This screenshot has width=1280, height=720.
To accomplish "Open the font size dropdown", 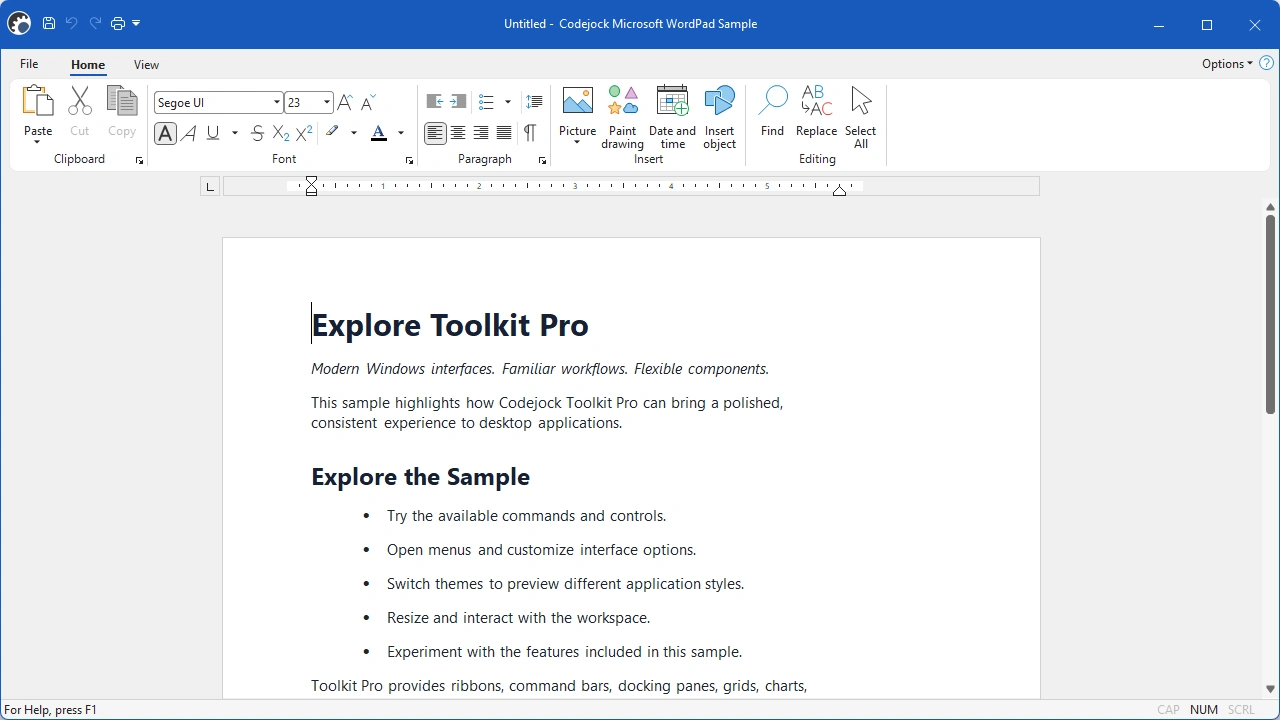I will coord(327,102).
